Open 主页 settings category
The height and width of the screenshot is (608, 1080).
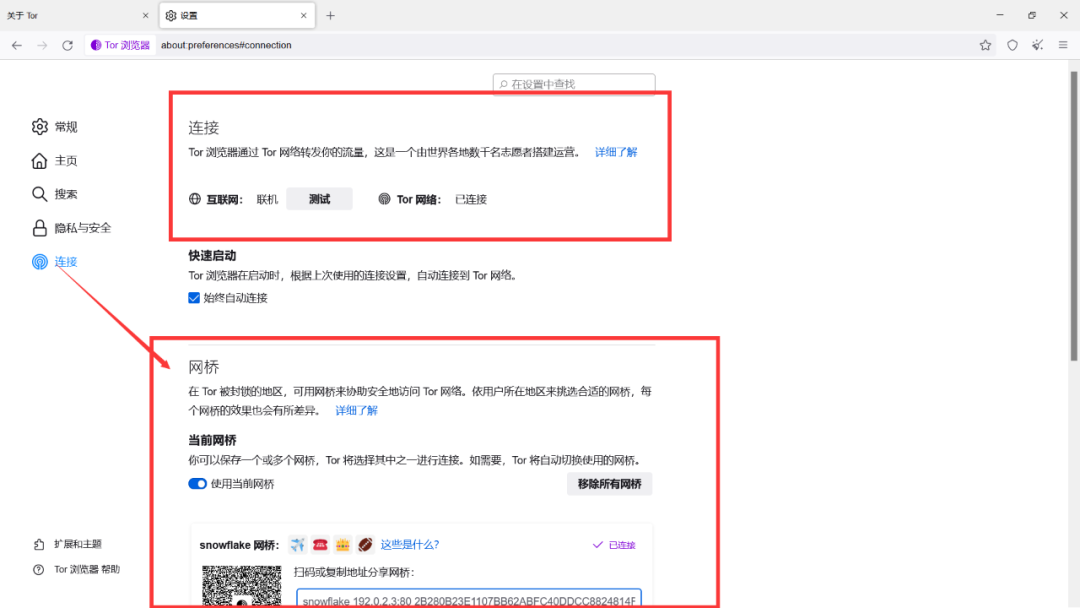pyautogui.click(x=55, y=160)
